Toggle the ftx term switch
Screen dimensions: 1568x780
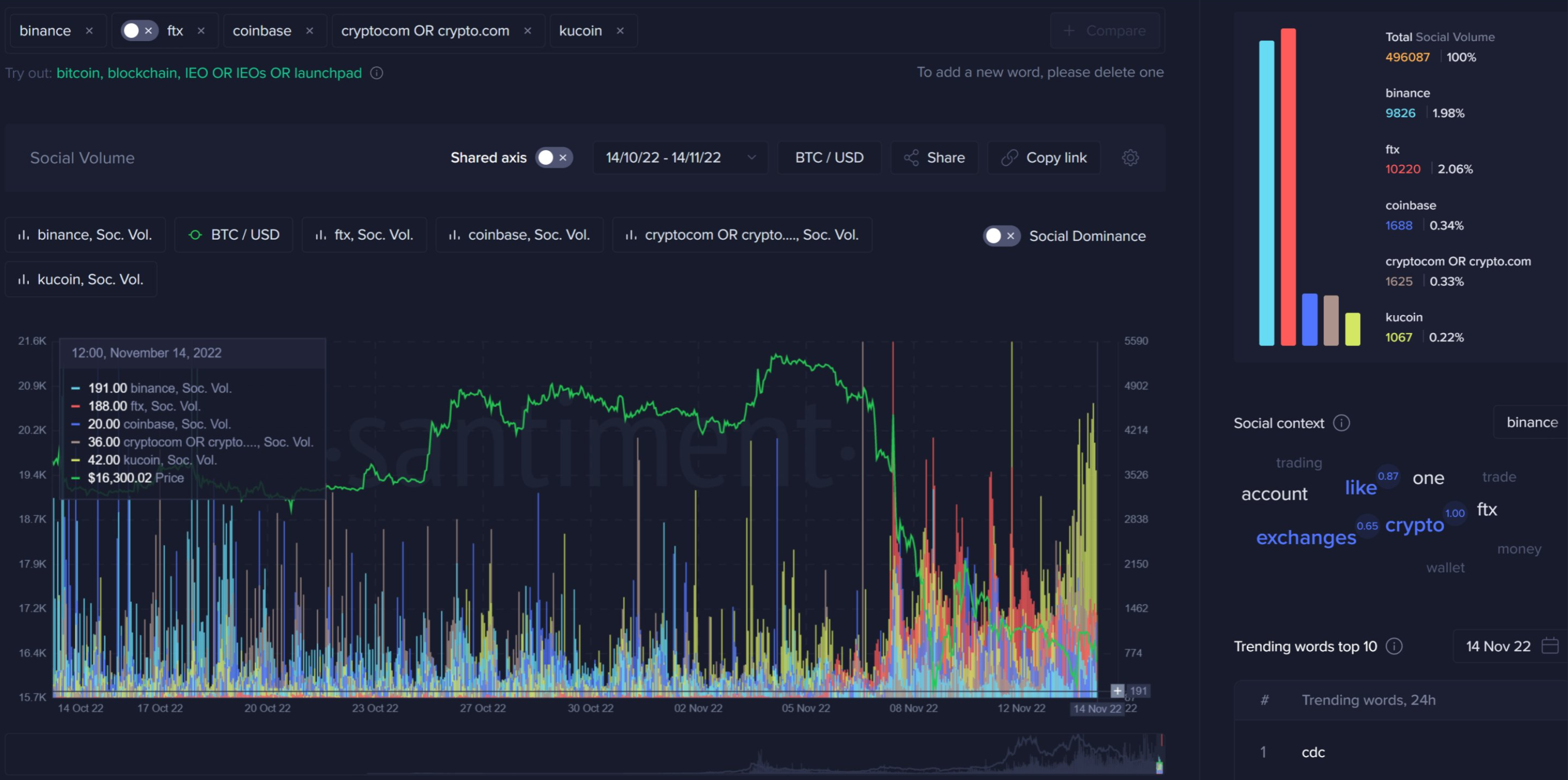[139, 30]
